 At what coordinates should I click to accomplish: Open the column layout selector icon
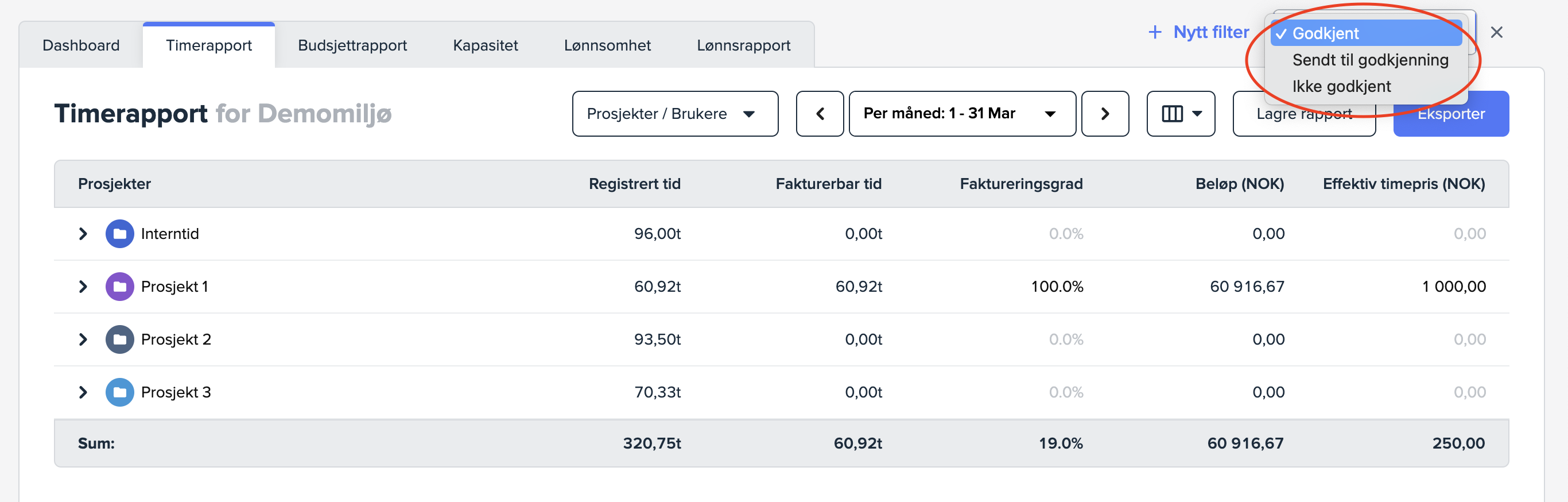point(1180,114)
